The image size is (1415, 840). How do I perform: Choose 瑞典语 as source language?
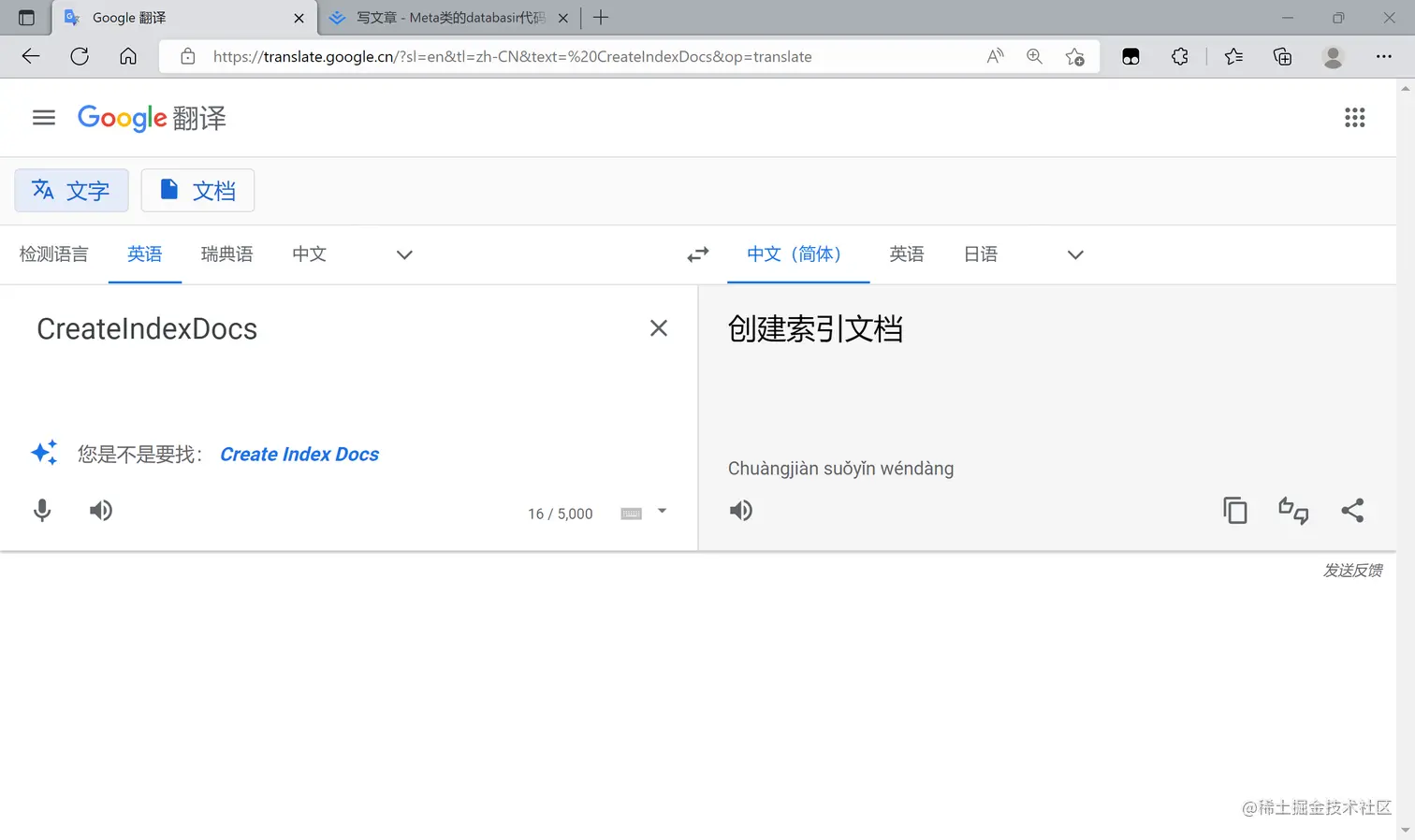tap(227, 254)
